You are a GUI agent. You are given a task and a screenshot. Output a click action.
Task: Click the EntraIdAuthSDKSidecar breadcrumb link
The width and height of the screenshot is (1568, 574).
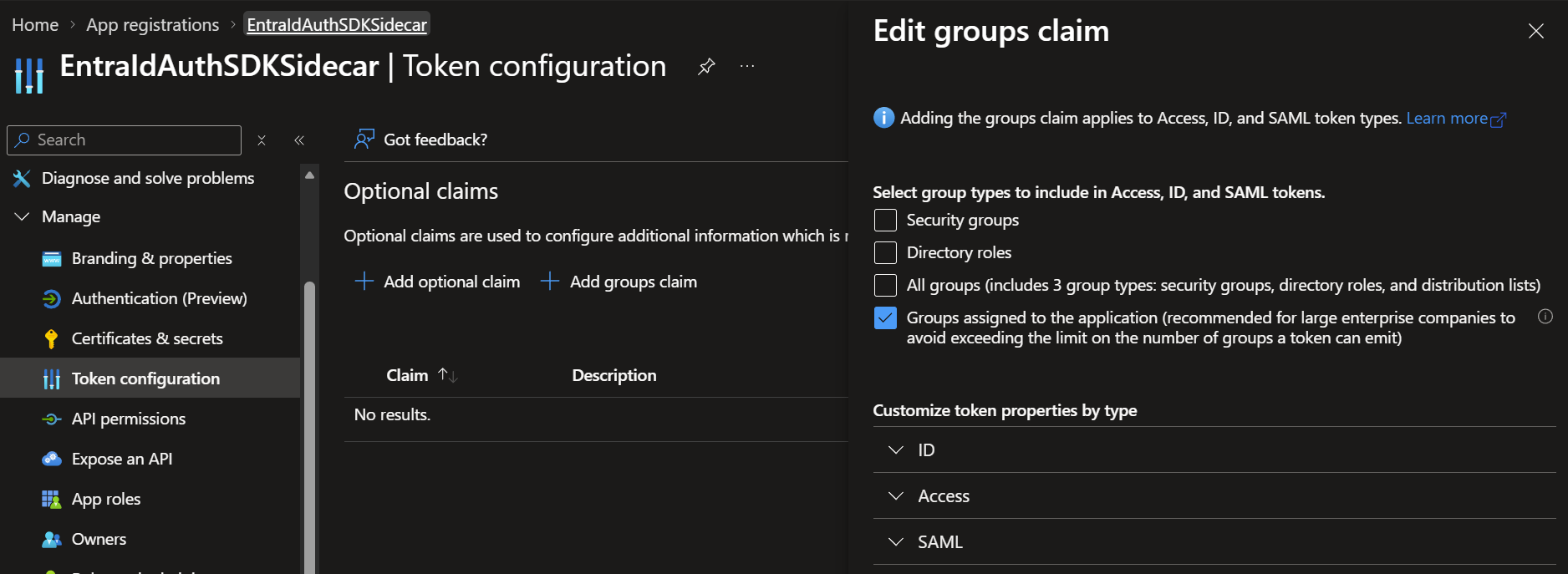337,25
